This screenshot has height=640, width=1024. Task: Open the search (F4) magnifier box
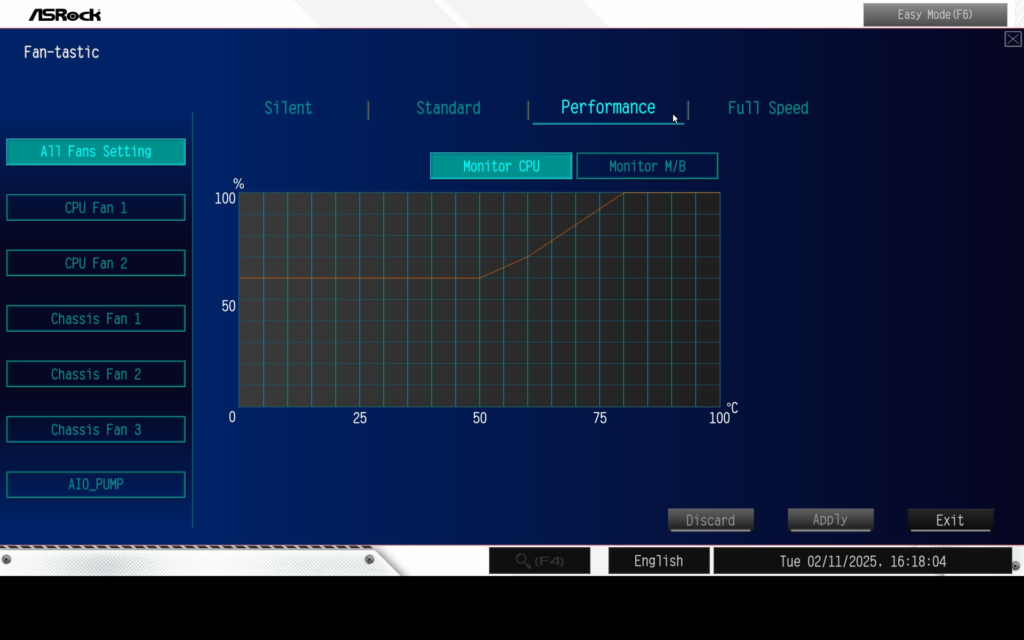pos(539,561)
